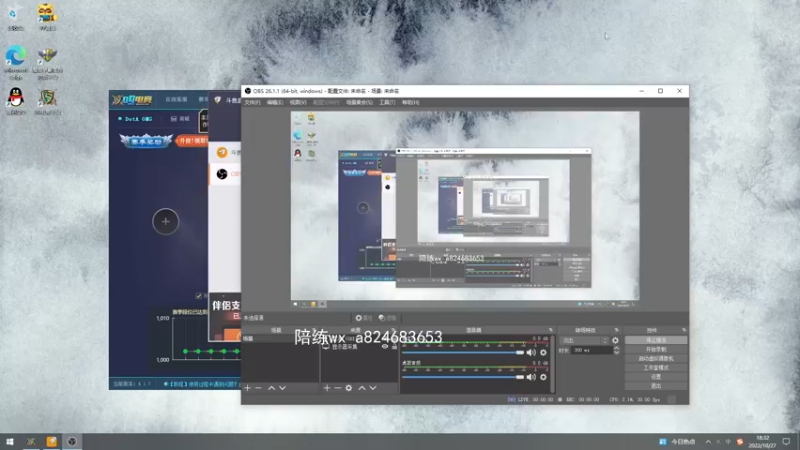Remove the selected scene with minus button
This screenshot has height=450, width=800.
[258, 388]
